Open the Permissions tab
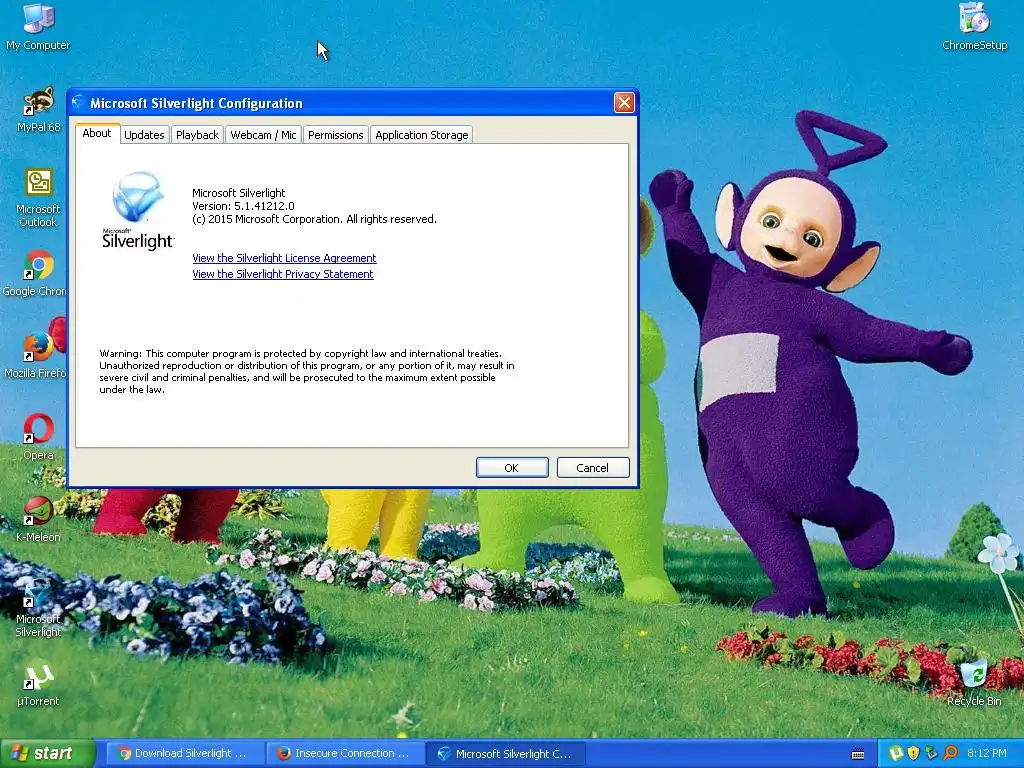The height and width of the screenshot is (768, 1024). 336,135
